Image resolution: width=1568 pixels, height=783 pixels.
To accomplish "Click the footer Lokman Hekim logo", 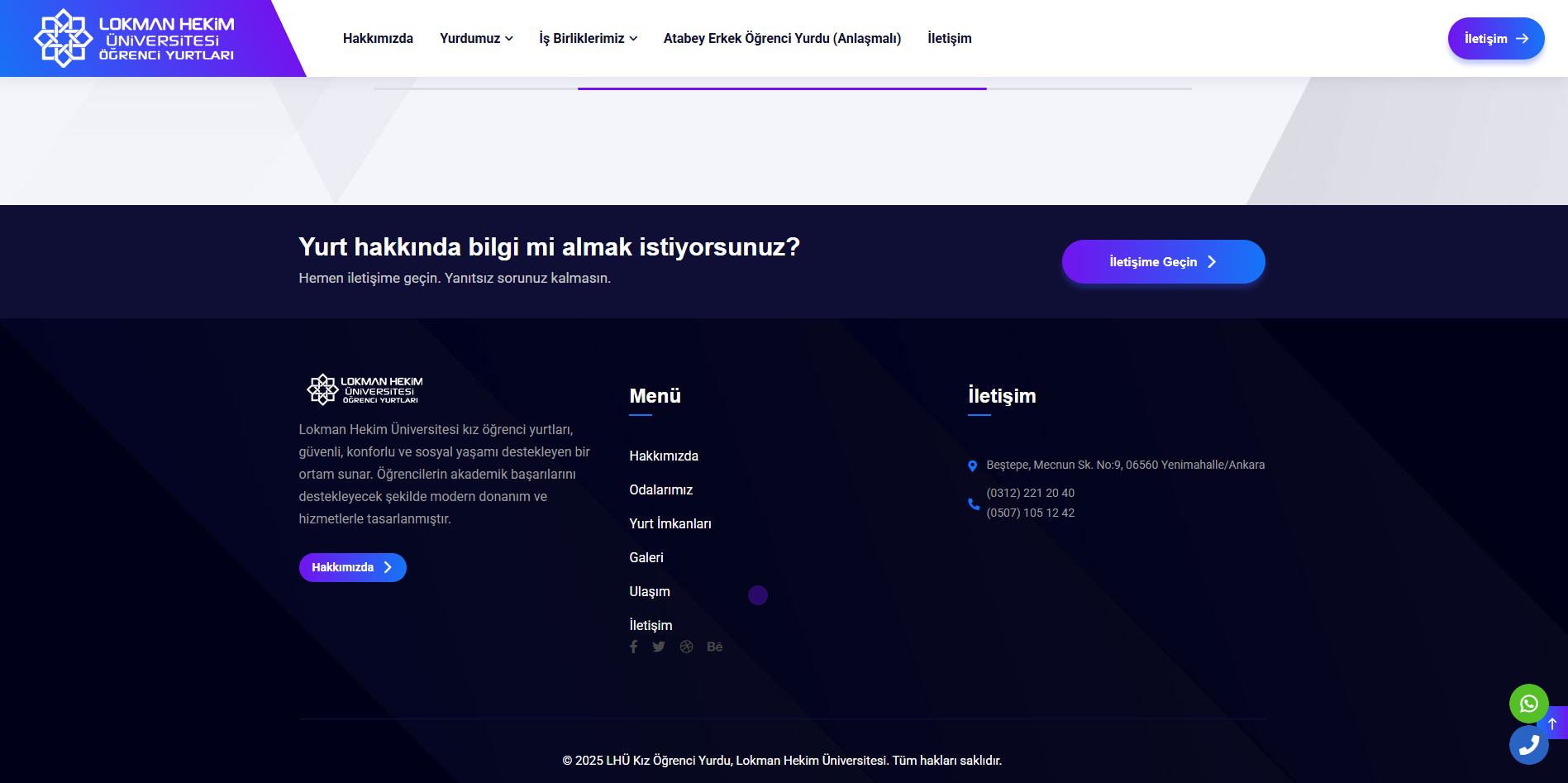I will tap(365, 389).
